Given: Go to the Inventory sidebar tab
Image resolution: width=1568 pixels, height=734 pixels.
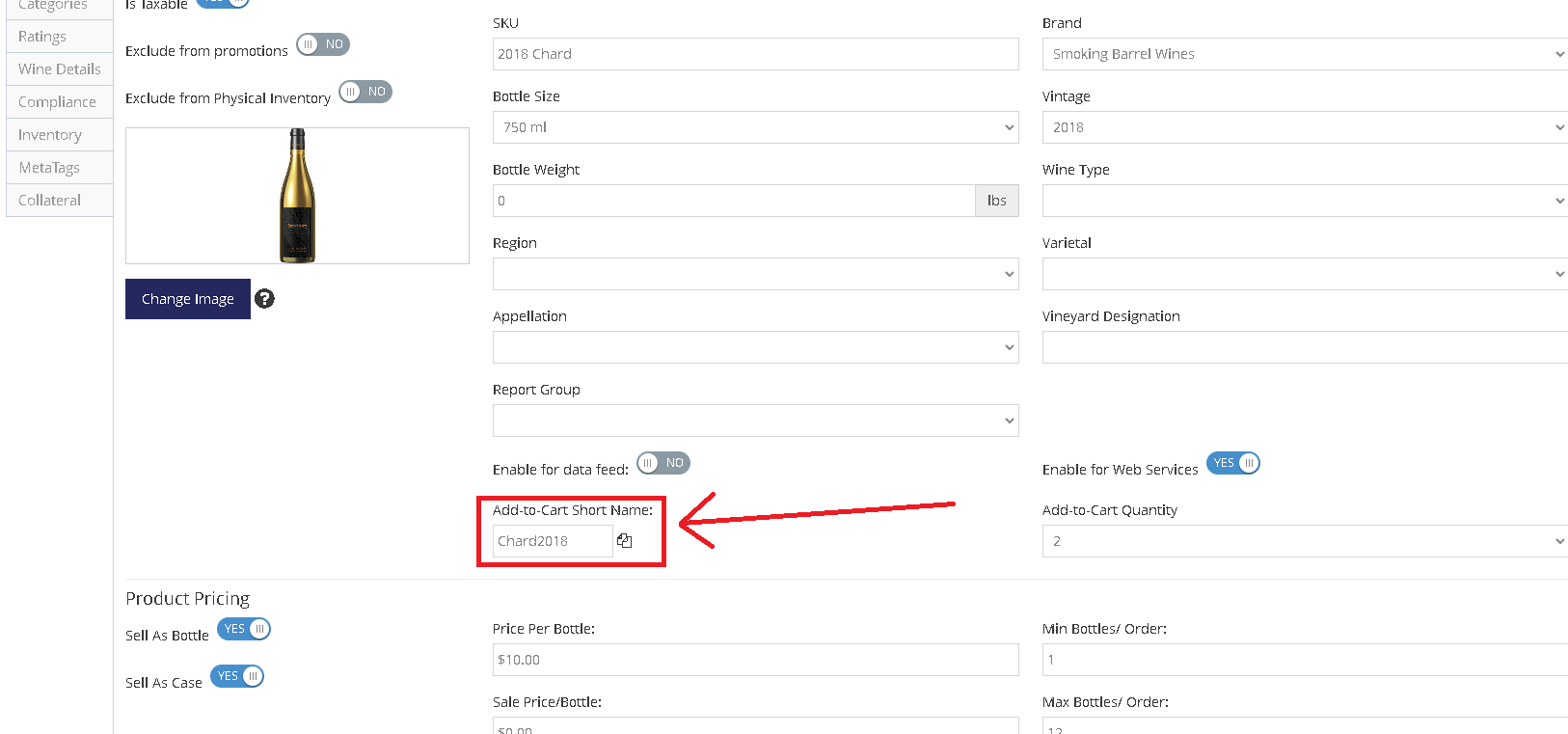Looking at the screenshot, I should [60, 135].
